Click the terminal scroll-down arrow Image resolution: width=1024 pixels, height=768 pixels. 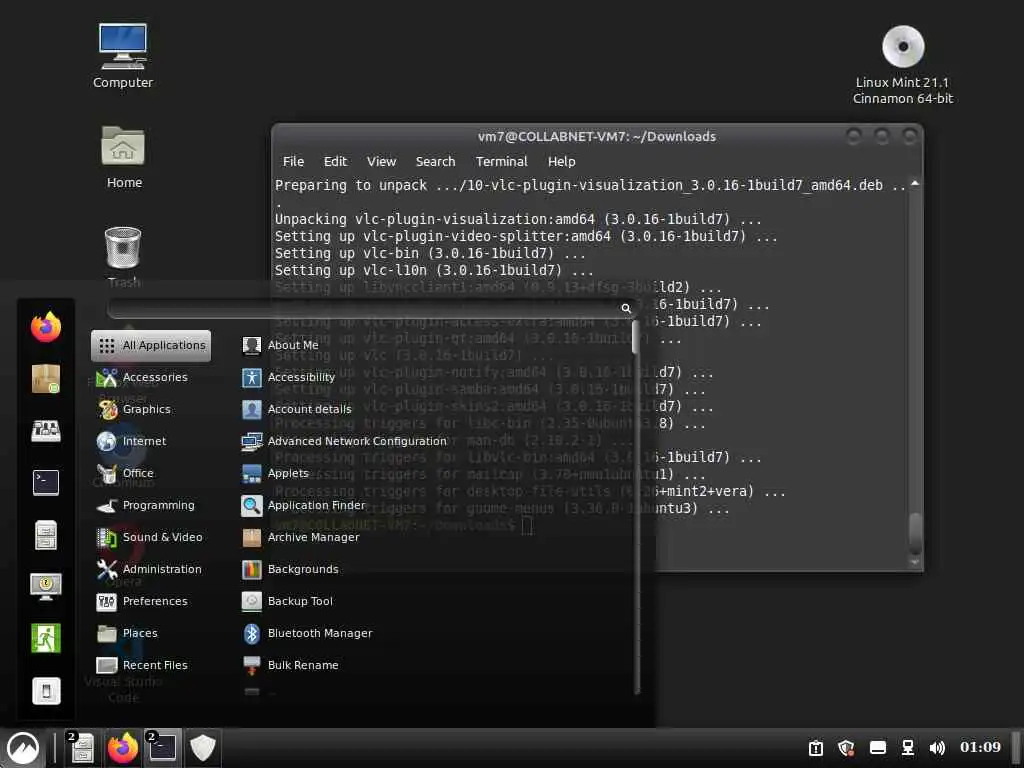(x=915, y=562)
